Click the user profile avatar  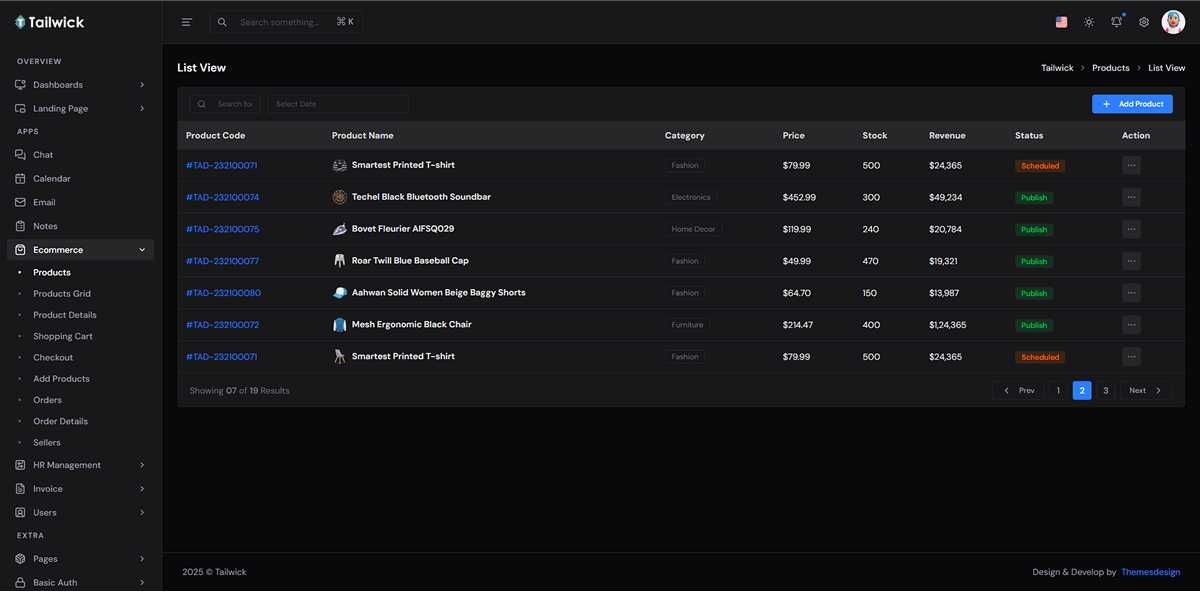1173,22
